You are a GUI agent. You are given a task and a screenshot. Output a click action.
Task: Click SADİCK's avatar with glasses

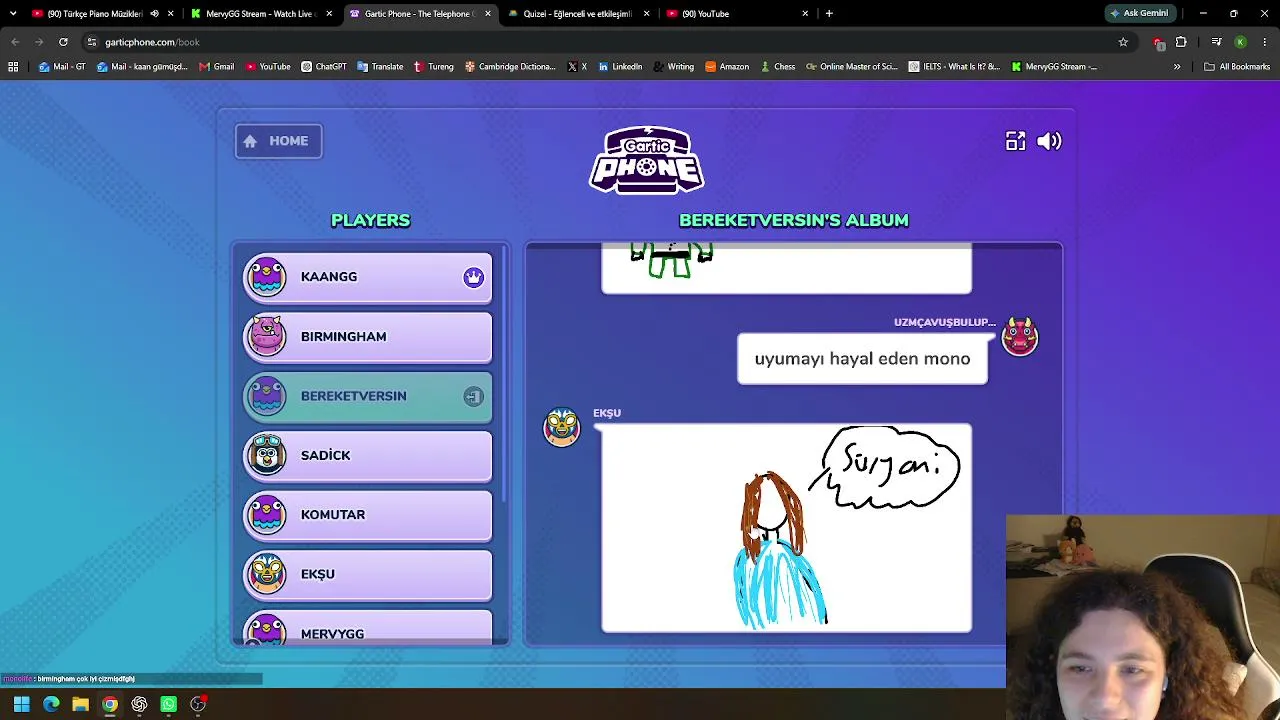pos(267,455)
